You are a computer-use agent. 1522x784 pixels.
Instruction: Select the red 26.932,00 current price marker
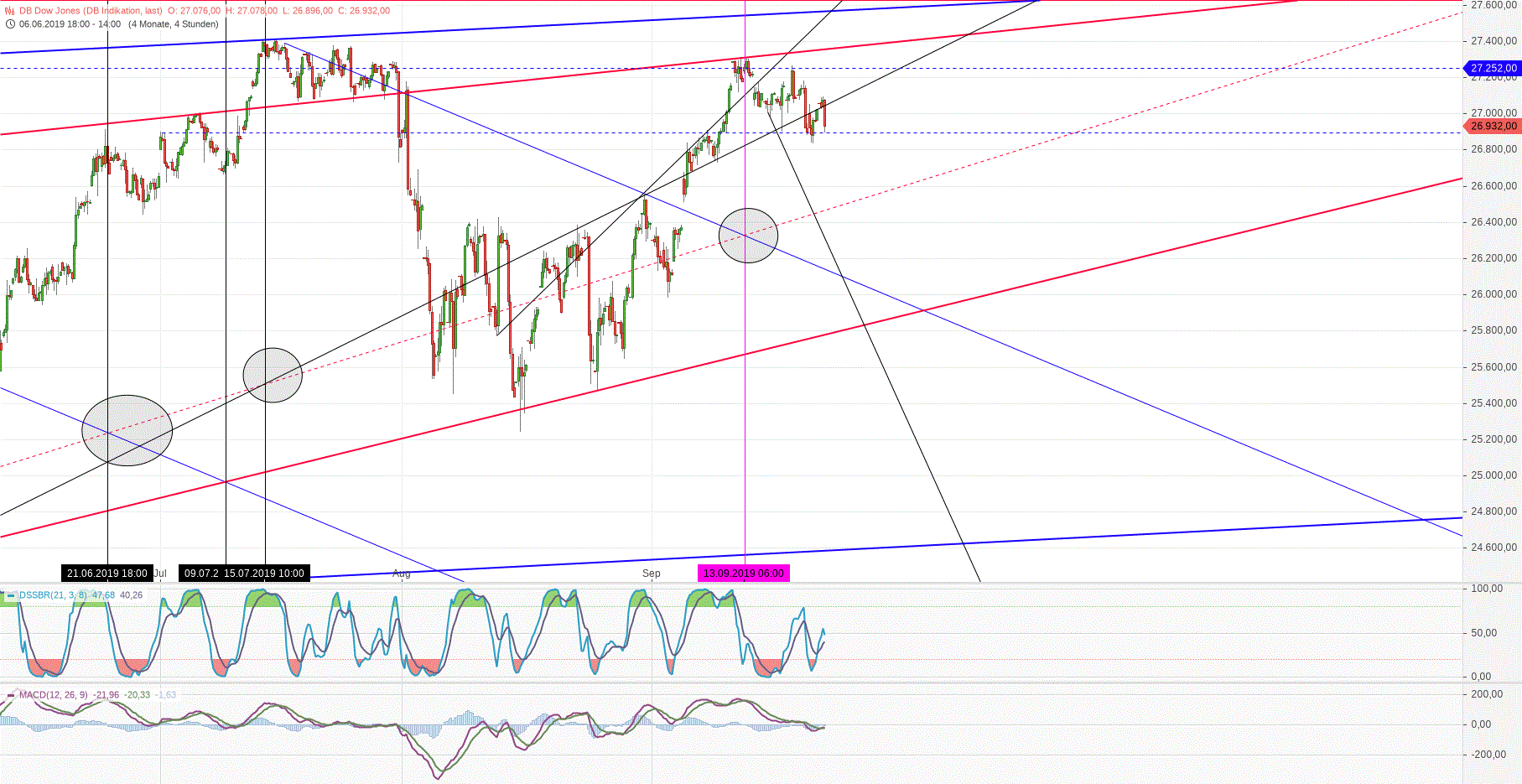click(x=1493, y=126)
